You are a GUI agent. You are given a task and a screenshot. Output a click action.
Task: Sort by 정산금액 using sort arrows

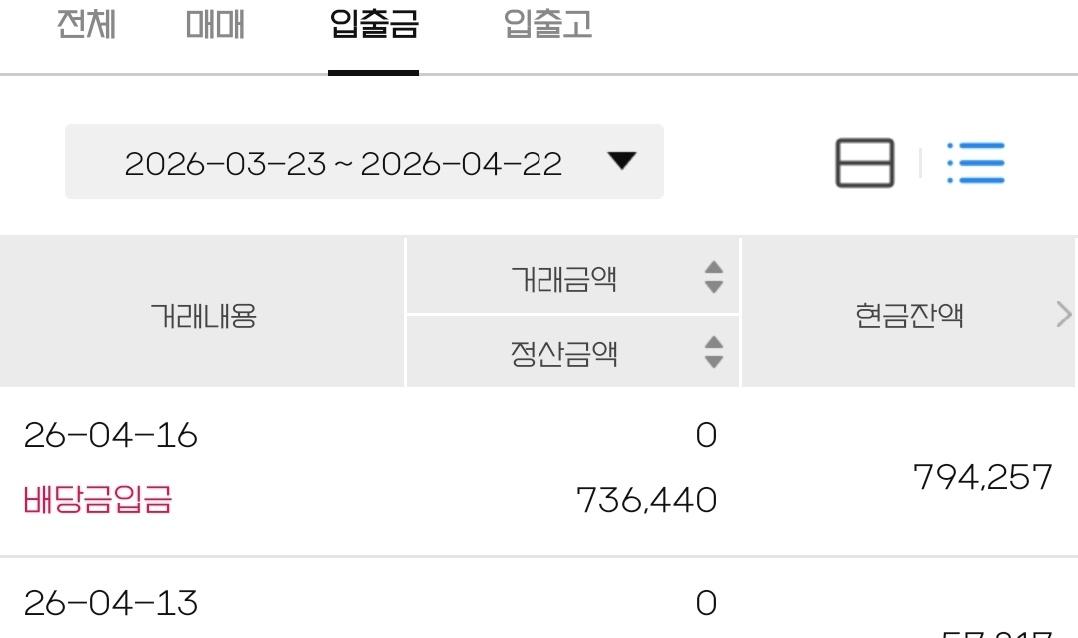click(x=714, y=352)
